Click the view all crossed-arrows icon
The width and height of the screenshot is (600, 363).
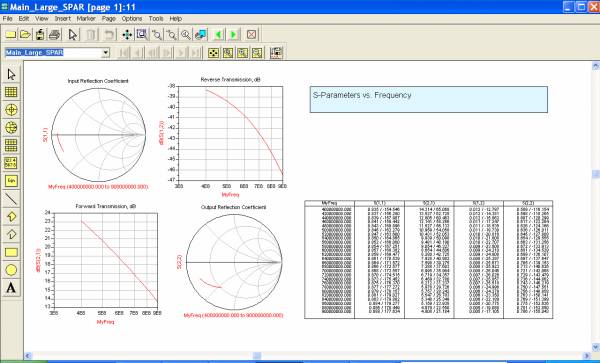tap(127, 35)
